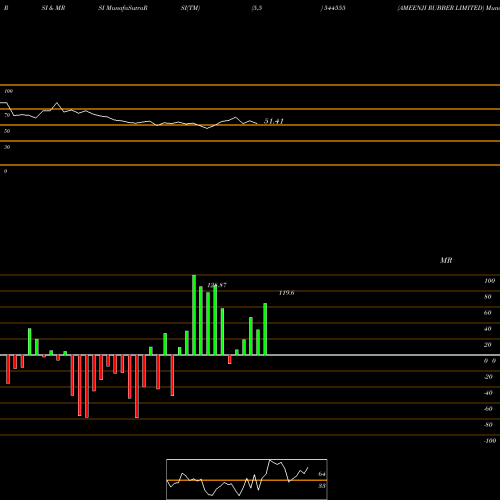The image size is (500, 500).
Task: Click the last green bar below 119.6
Action: click(x=265, y=329)
